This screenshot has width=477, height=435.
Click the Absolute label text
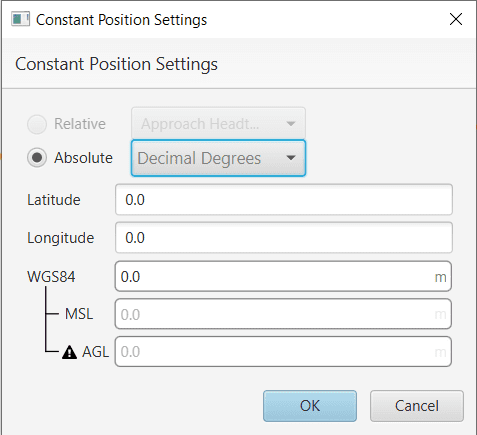pos(83,158)
